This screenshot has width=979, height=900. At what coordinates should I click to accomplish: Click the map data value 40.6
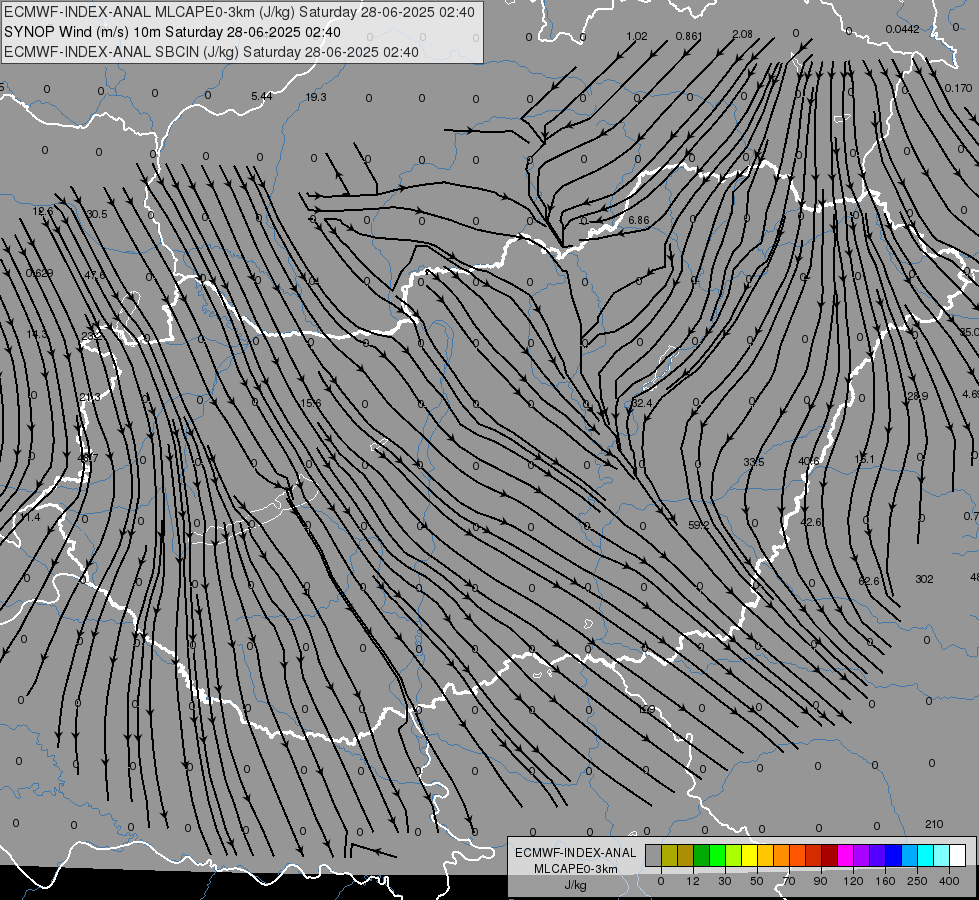tap(809, 462)
